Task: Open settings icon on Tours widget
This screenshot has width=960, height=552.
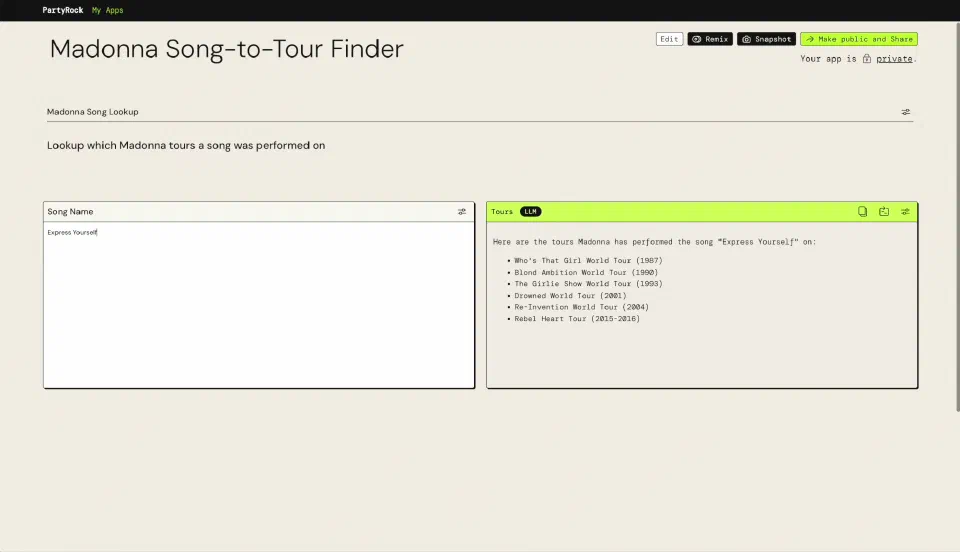Action: click(906, 212)
